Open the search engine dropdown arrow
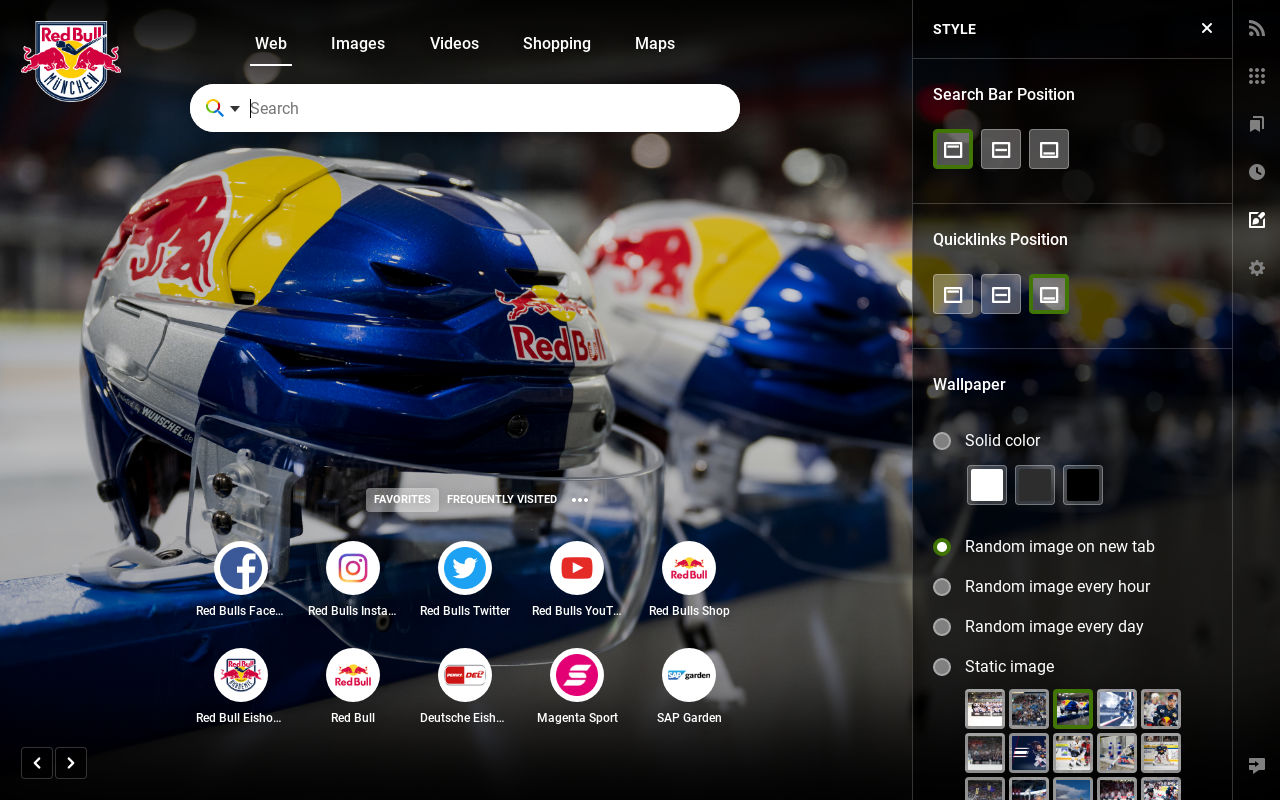The width and height of the screenshot is (1280, 800). coord(235,108)
